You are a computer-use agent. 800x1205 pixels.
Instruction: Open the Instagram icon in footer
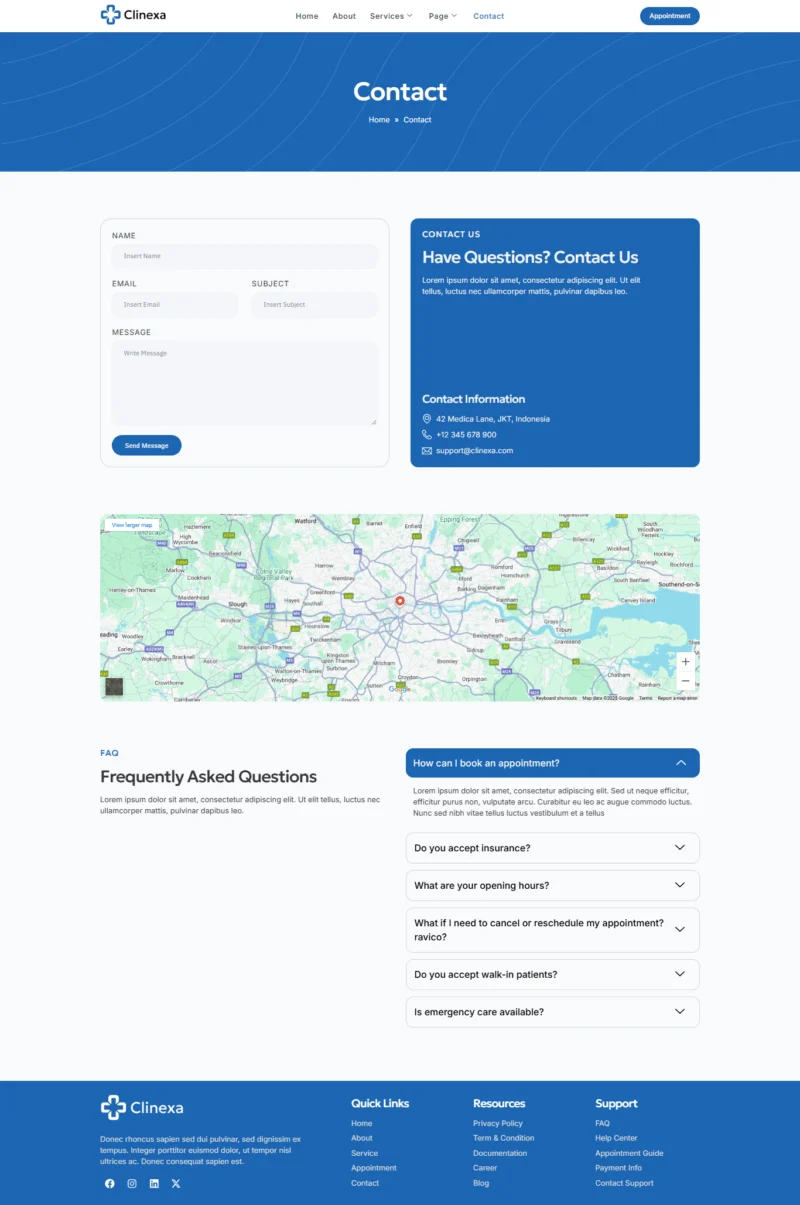(x=132, y=1183)
